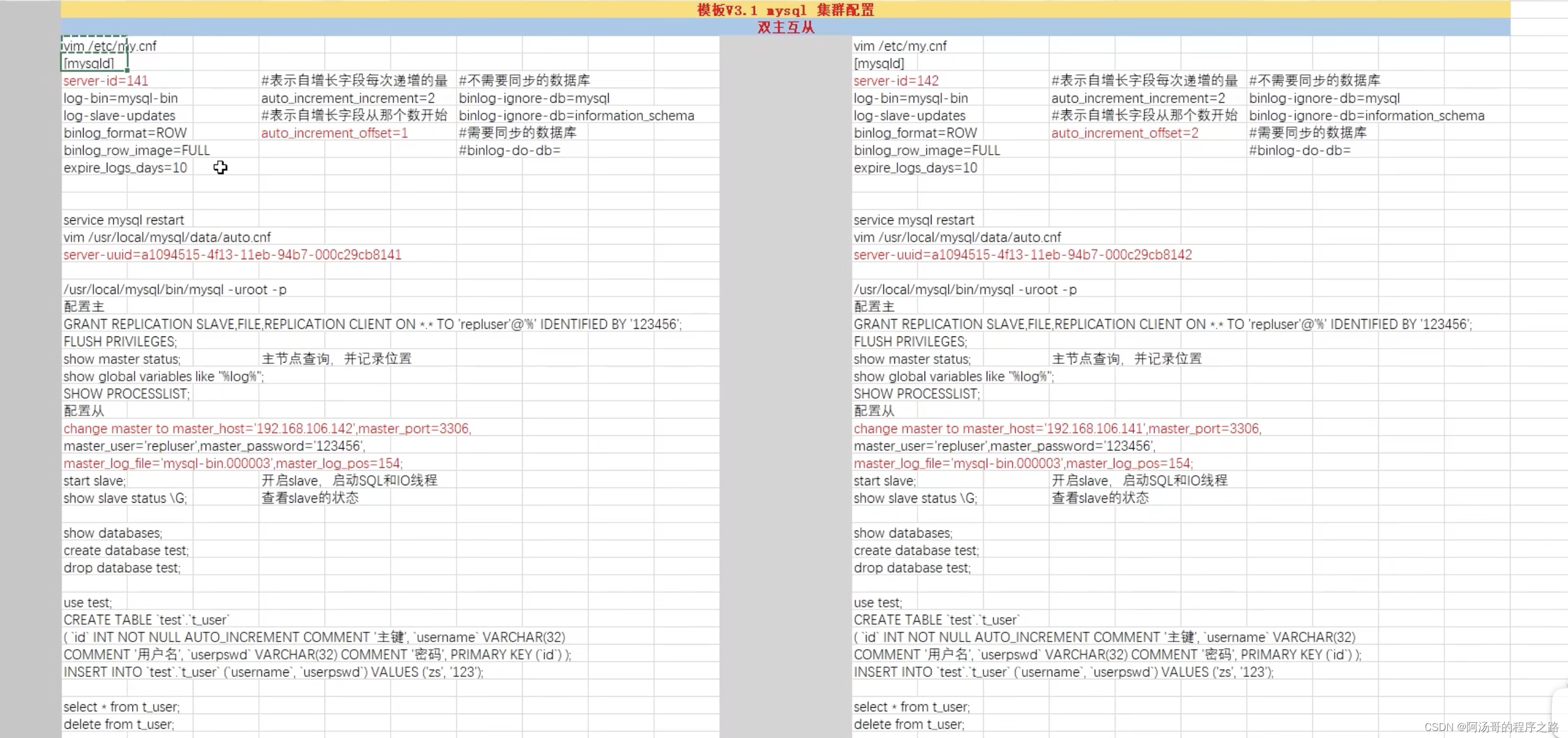Select the left note 主节点查询, 并记录位置
The width and height of the screenshot is (1568, 738).
tap(337, 359)
